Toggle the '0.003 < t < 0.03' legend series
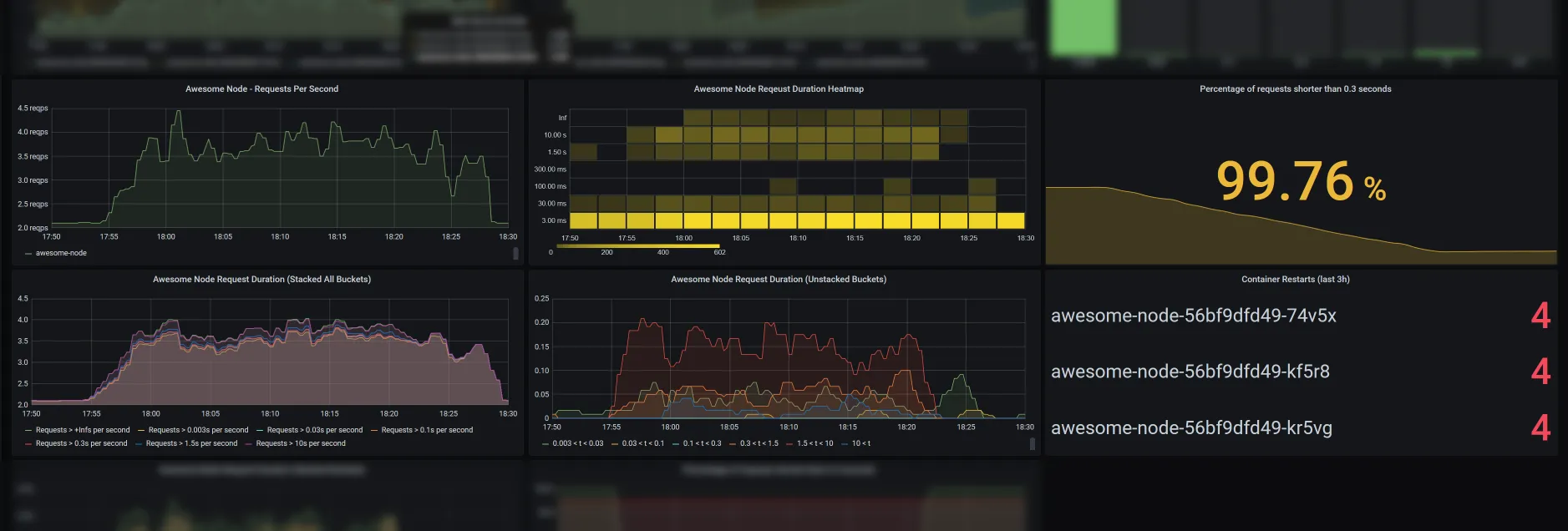 pyautogui.click(x=577, y=443)
